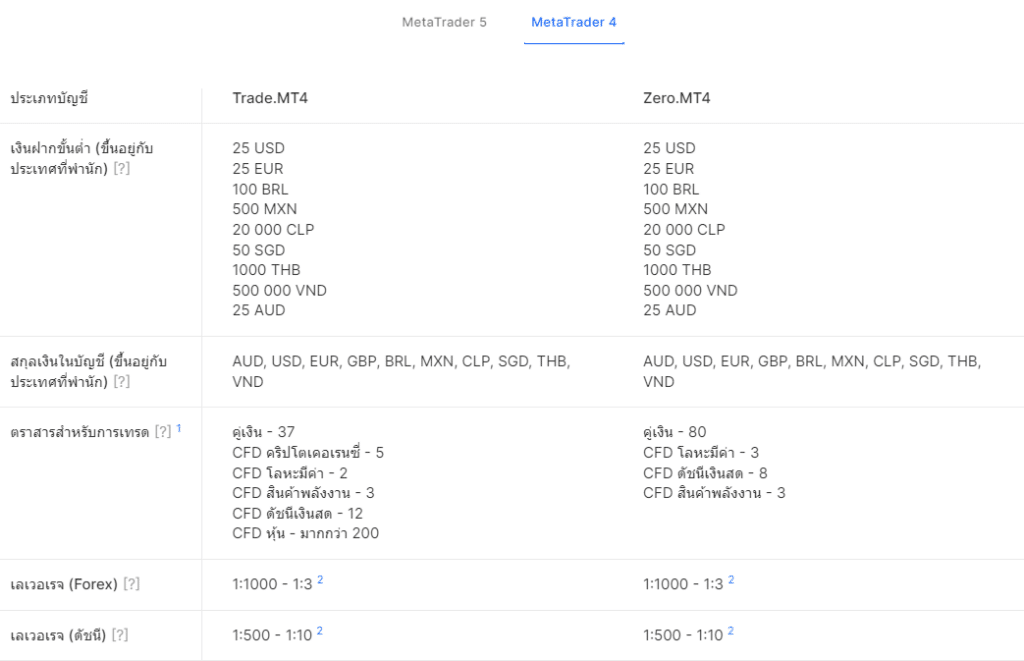Select the Trade.MT4 column header

[270, 98]
